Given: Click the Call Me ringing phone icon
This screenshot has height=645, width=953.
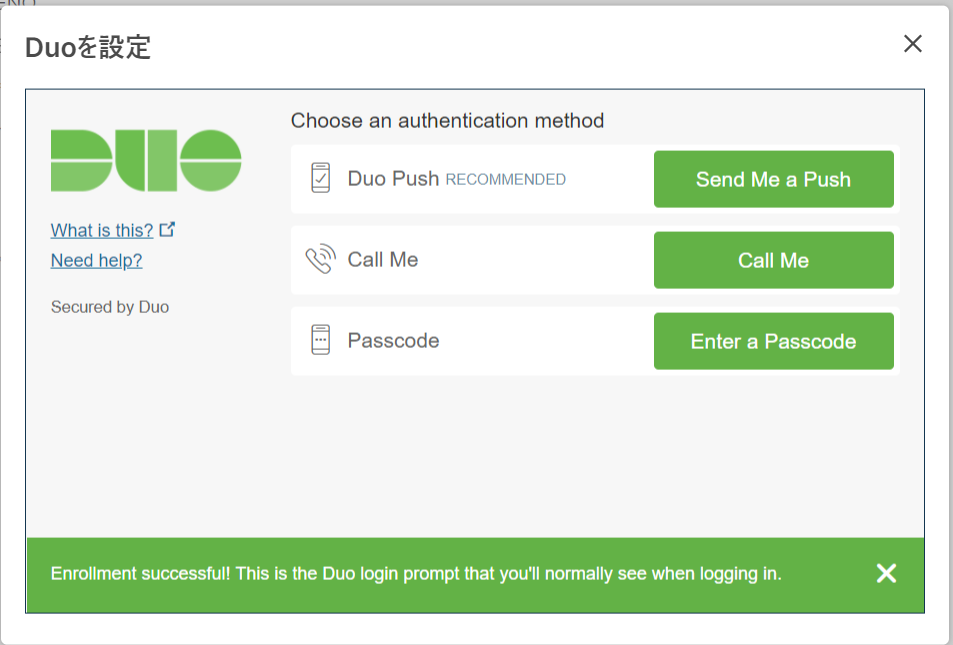Looking at the screenshot, I should point(320,260).
